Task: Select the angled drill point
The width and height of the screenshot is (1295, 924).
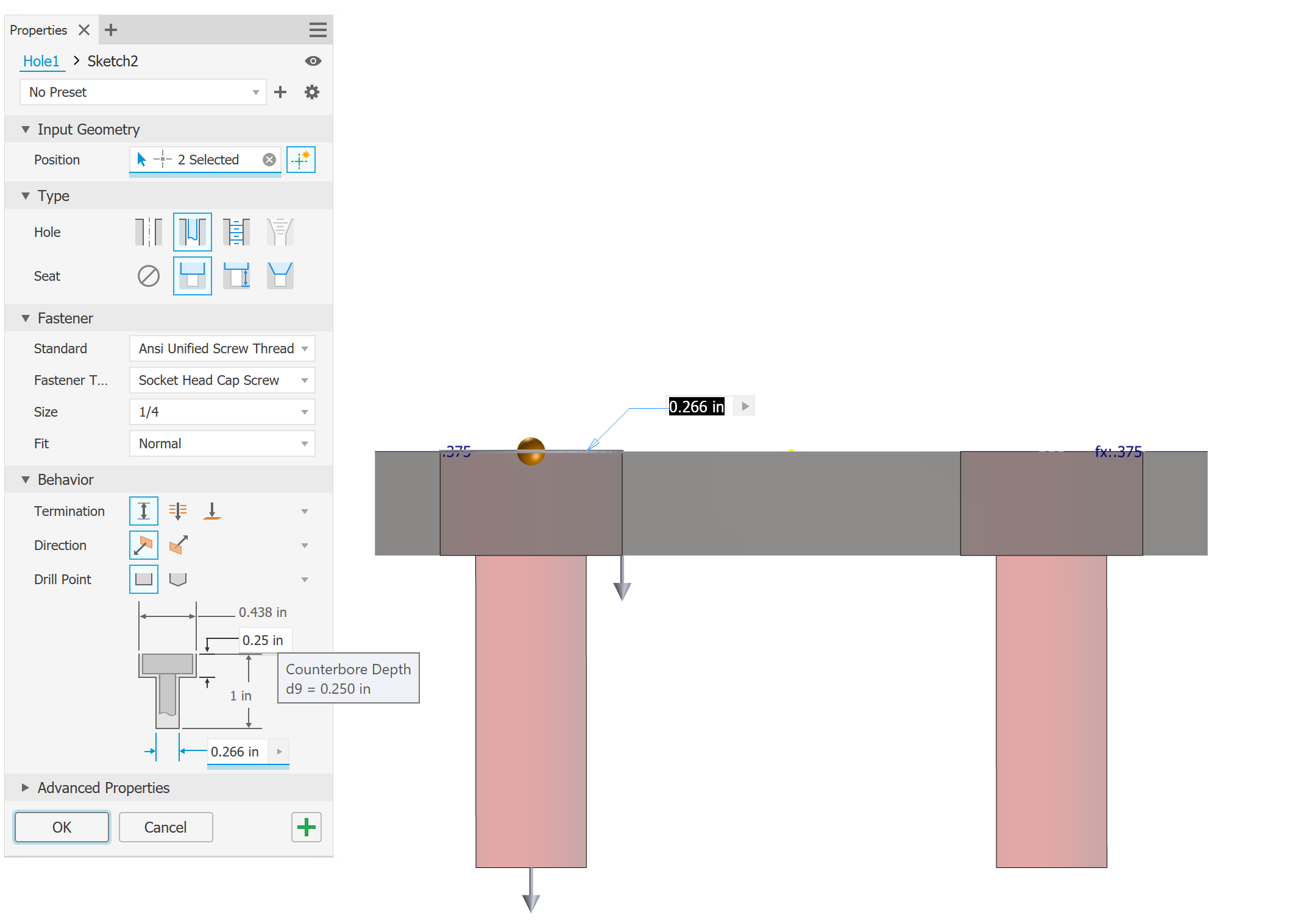Action: click(x=179, y=579)
